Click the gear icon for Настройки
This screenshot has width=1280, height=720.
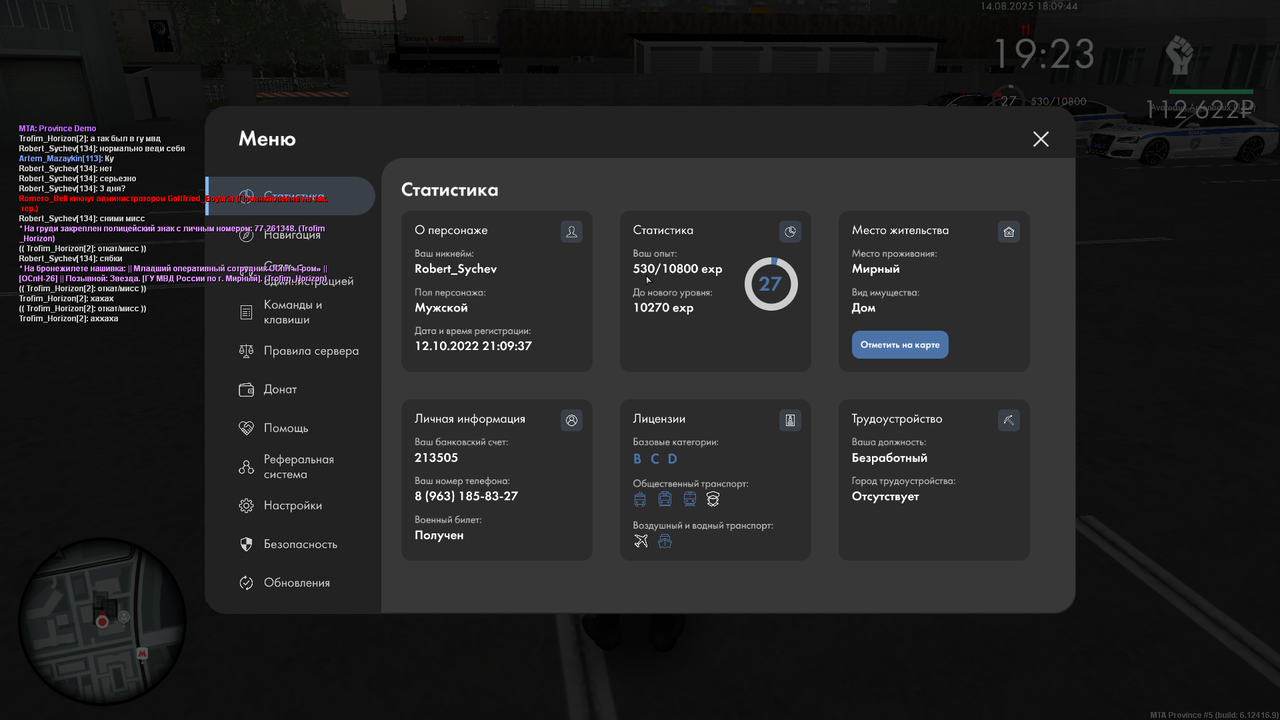click(x=246, y=506)
